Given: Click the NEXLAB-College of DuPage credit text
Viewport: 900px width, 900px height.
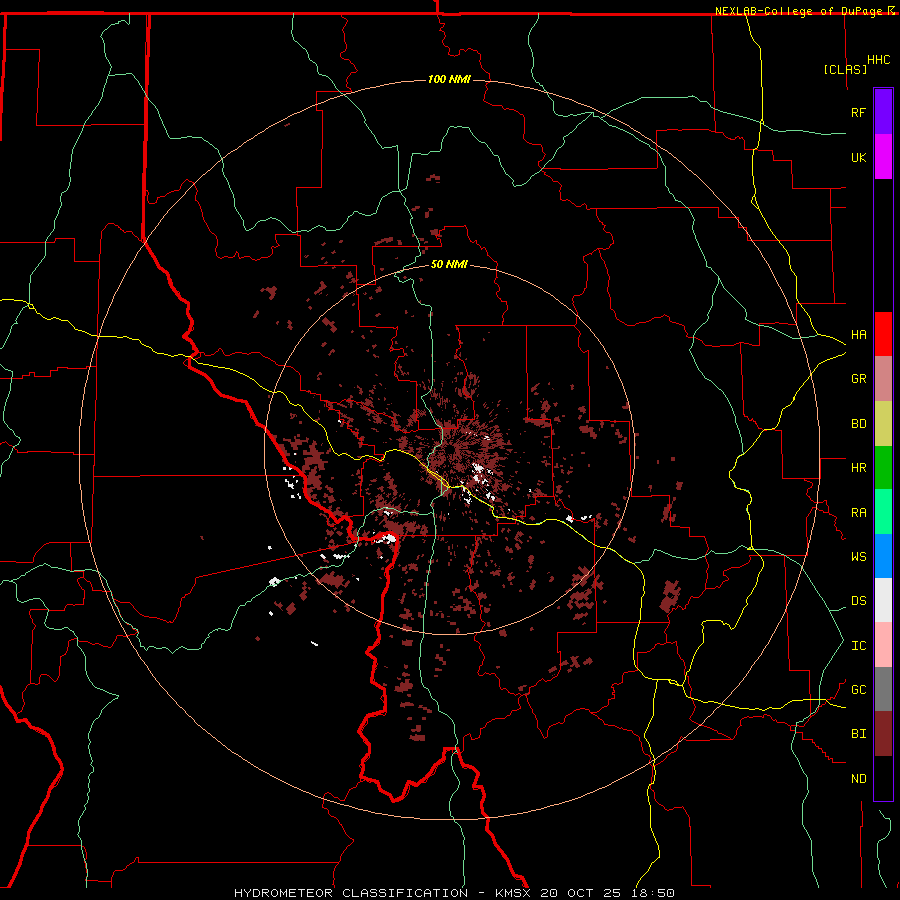Looking at the screenshot, I should (800, 11).
